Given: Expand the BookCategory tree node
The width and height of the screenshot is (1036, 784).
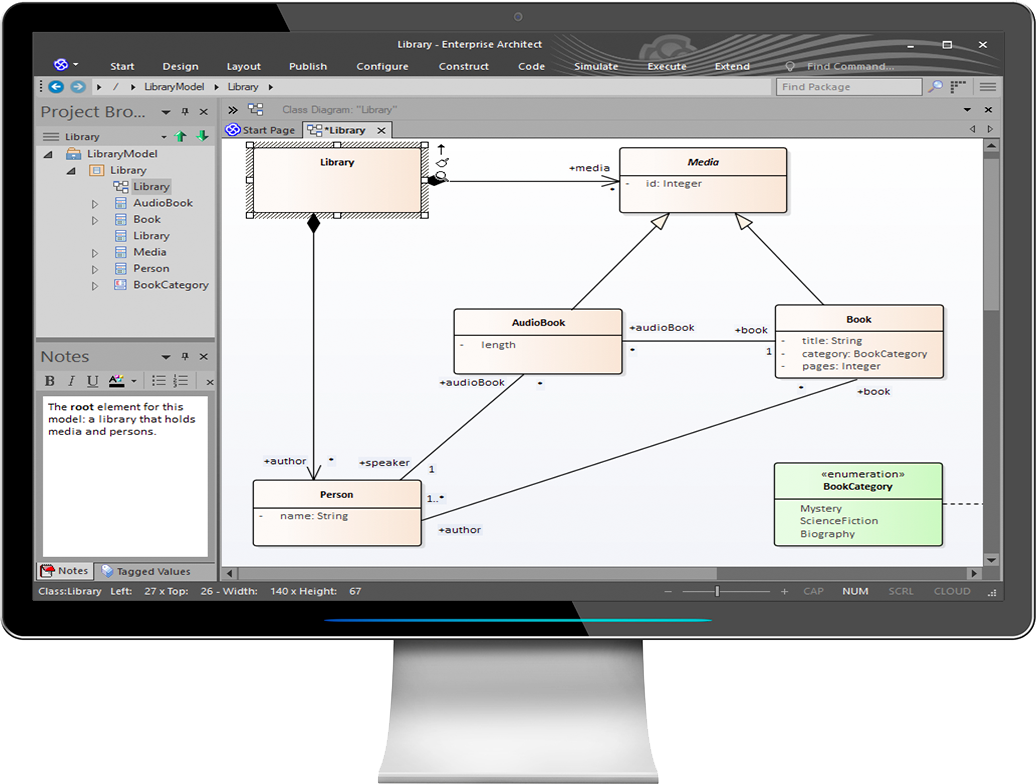Looking at the screenshot, I should [95, 286].
